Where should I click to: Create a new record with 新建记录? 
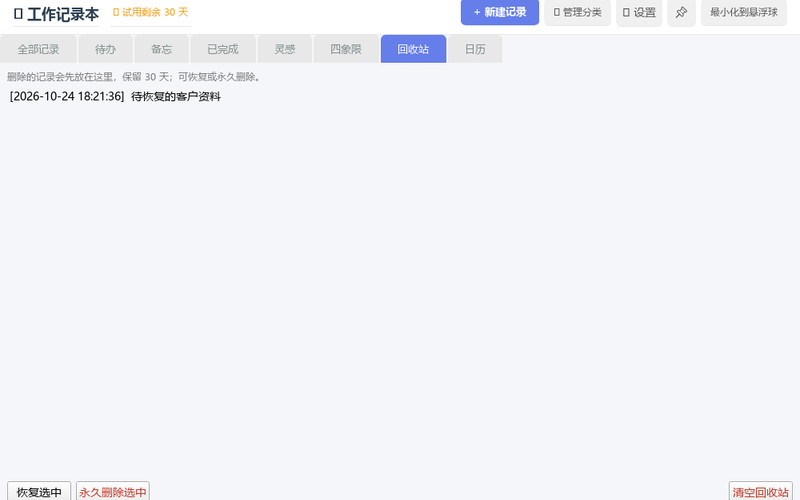(499, 12)
